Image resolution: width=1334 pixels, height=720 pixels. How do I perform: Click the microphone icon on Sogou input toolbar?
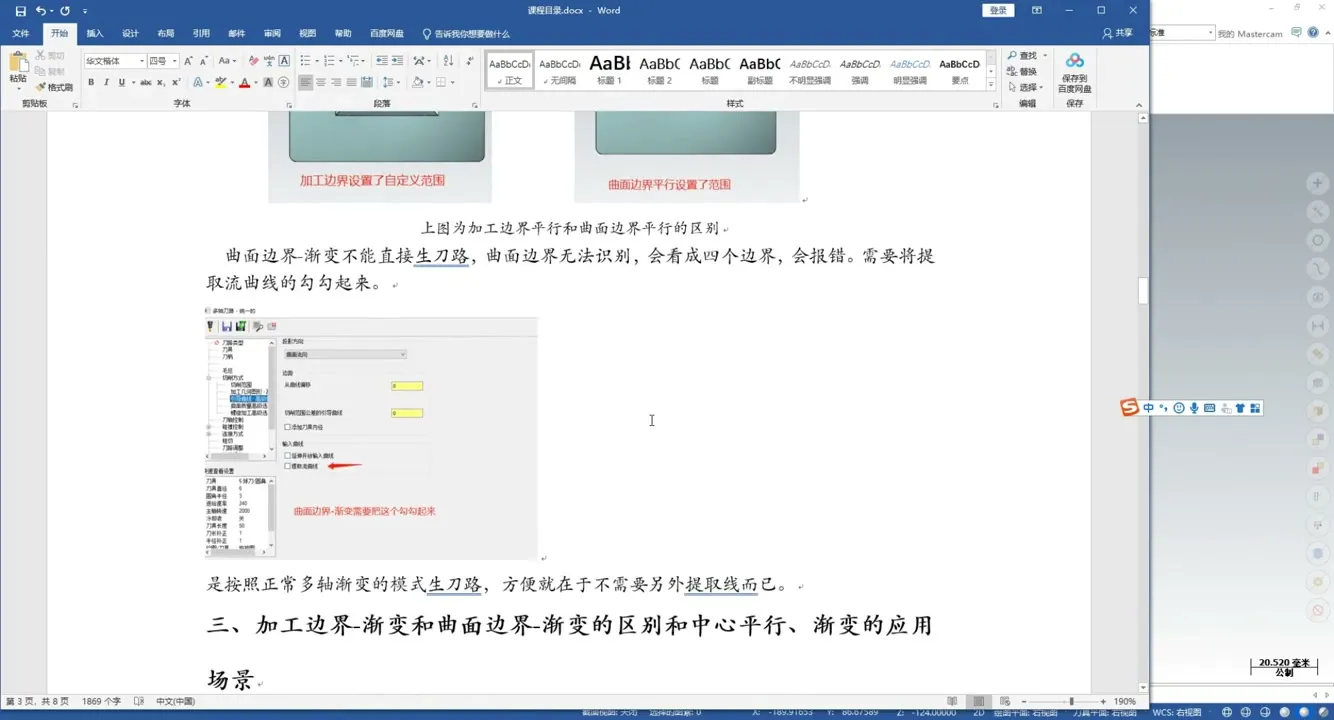click(1192, 407)
